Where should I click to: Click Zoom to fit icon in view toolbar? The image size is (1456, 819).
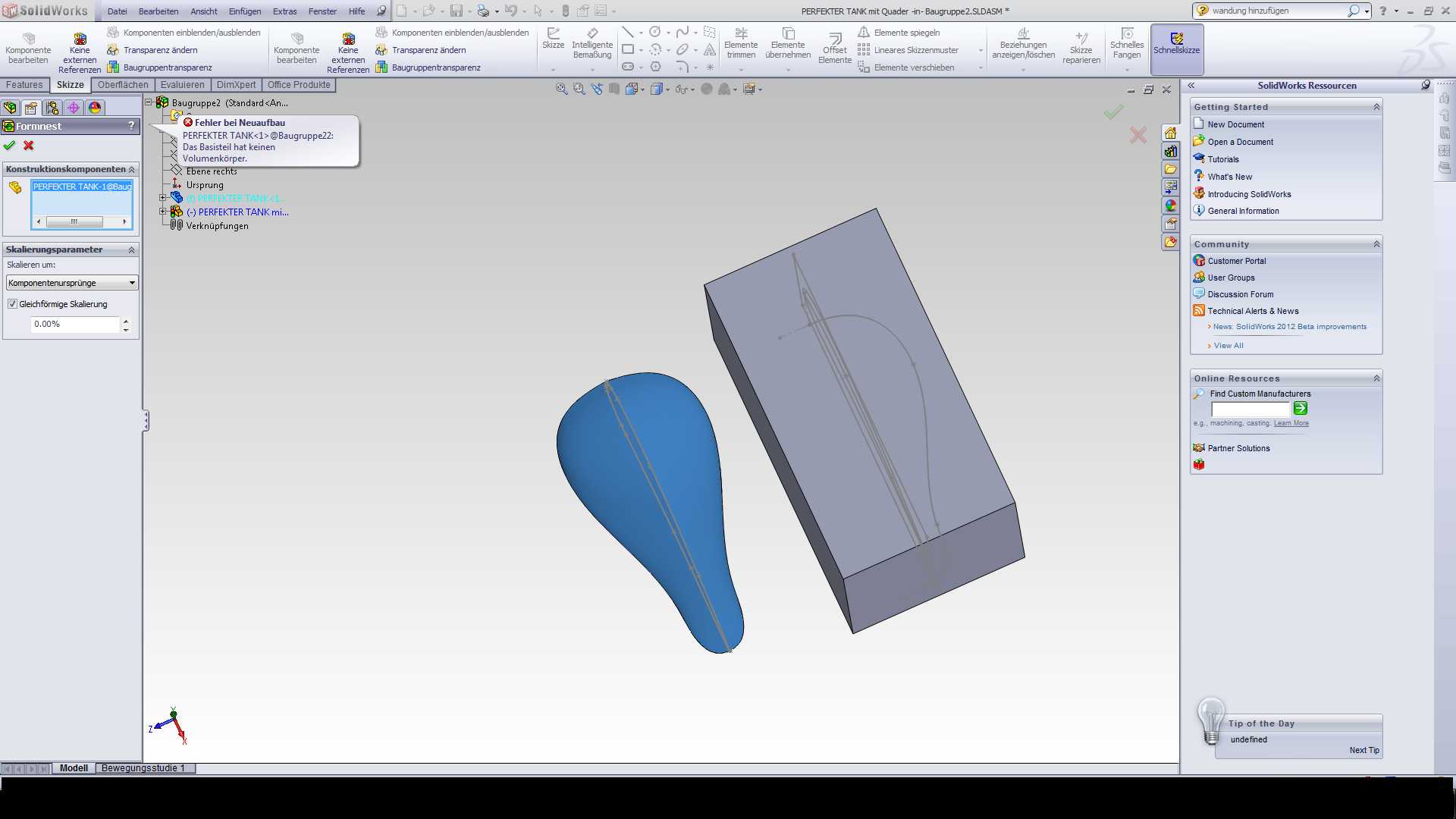[562, 89]
